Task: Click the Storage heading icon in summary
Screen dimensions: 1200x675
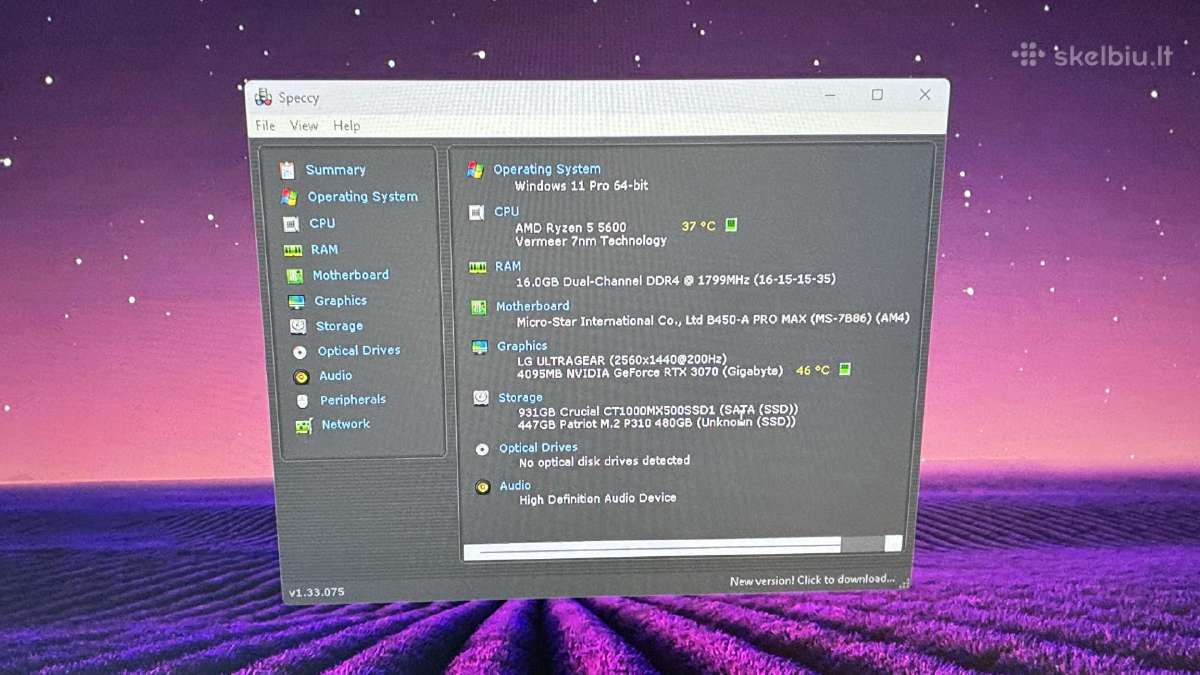Action: point(481,398)
